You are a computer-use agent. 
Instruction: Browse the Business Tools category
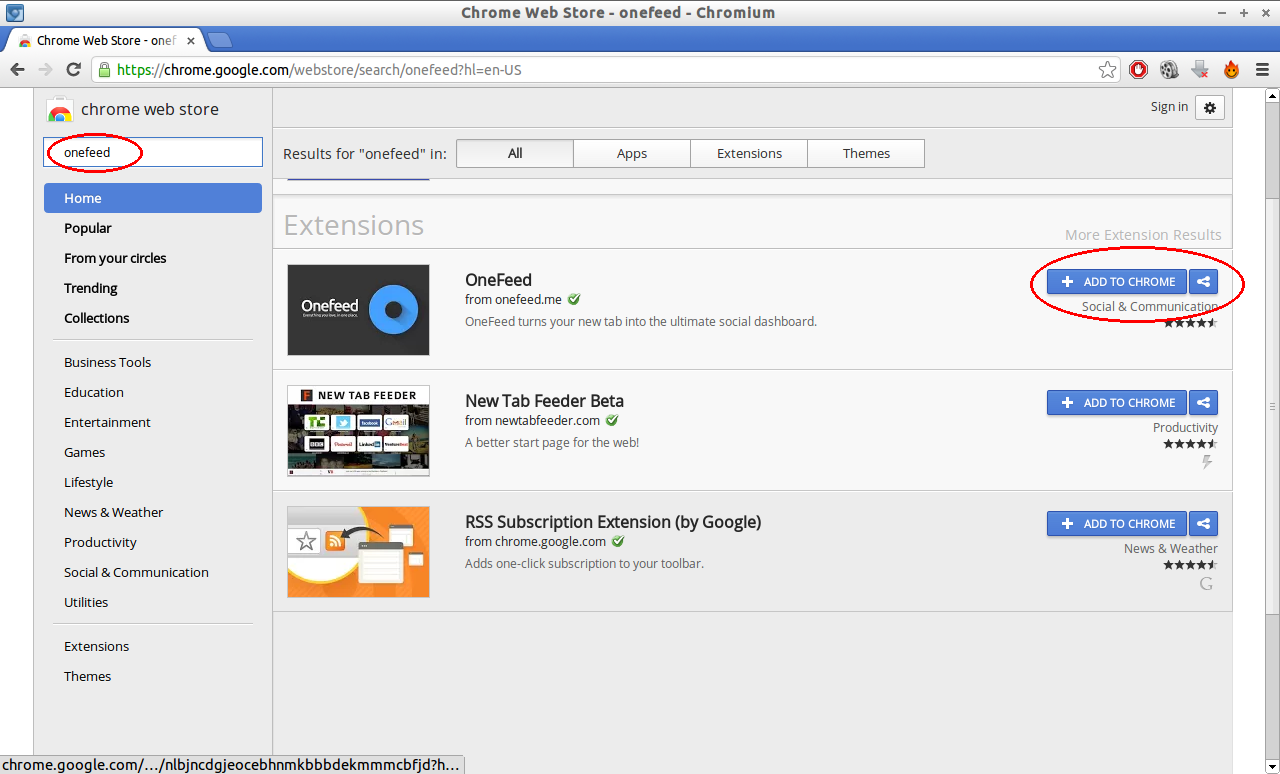[108, 362]
